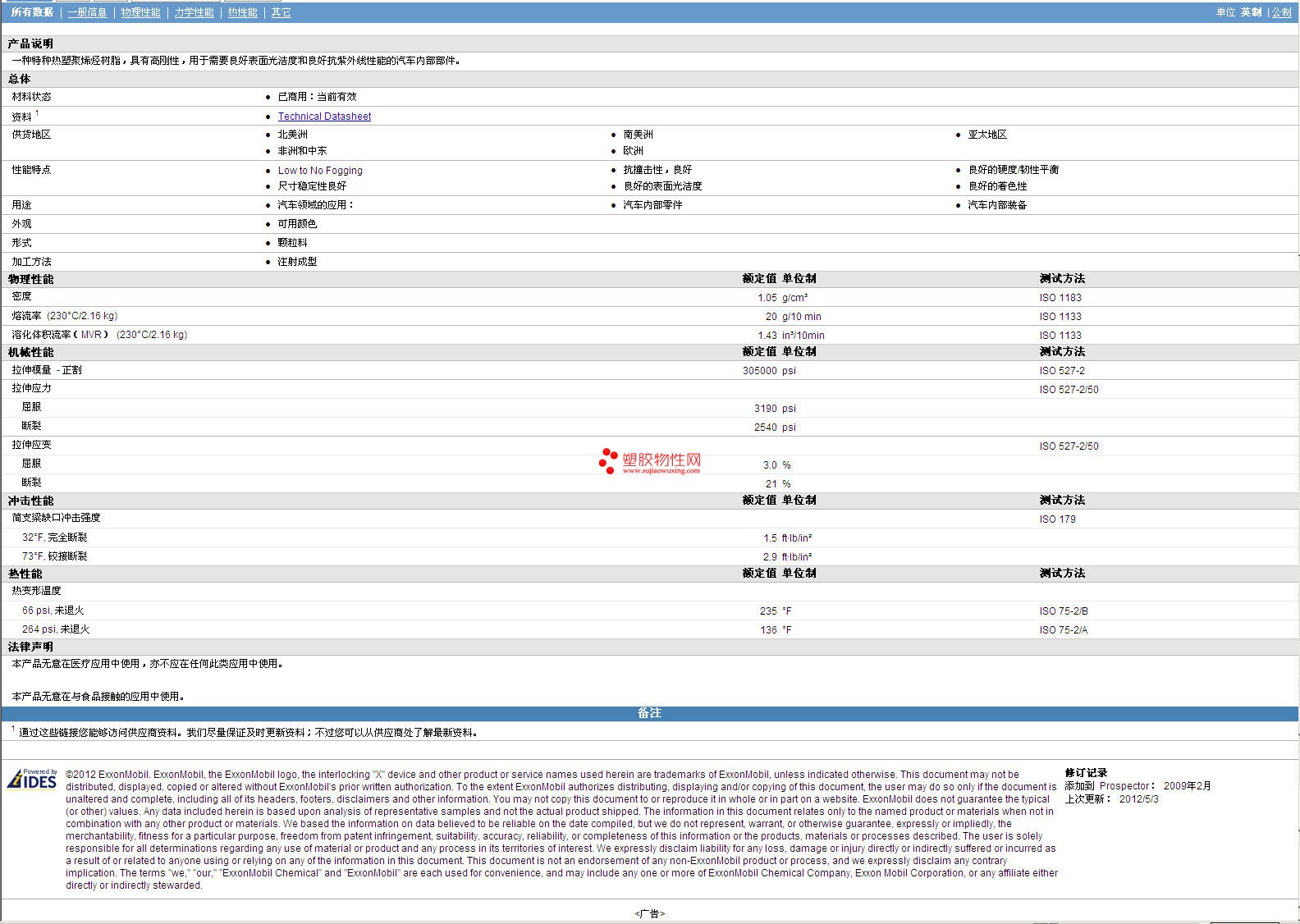1300x924 pixels.
Task: Click the <广告> placeholder at page bottom
Action: 649,913
